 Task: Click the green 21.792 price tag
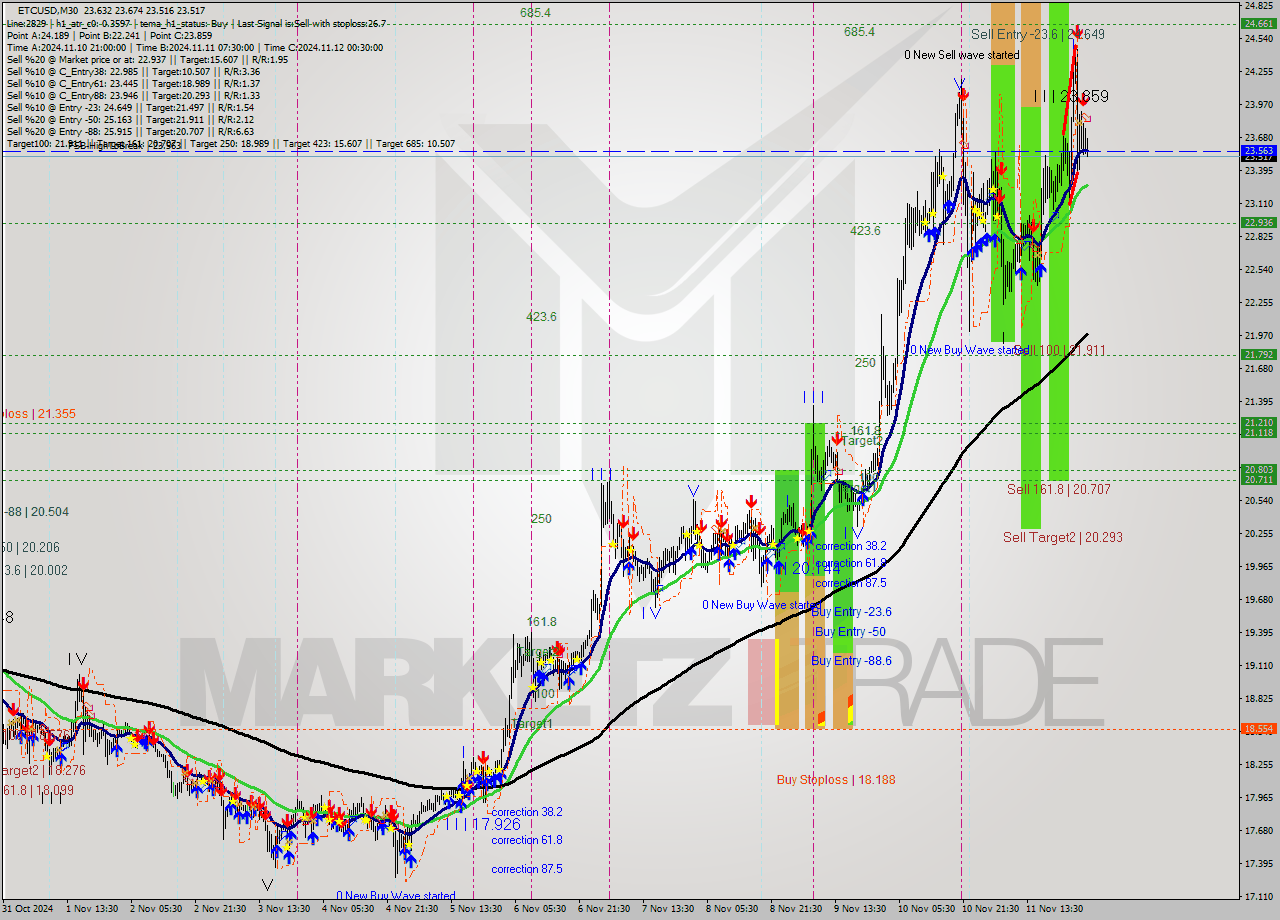(x=1258, y=354)
